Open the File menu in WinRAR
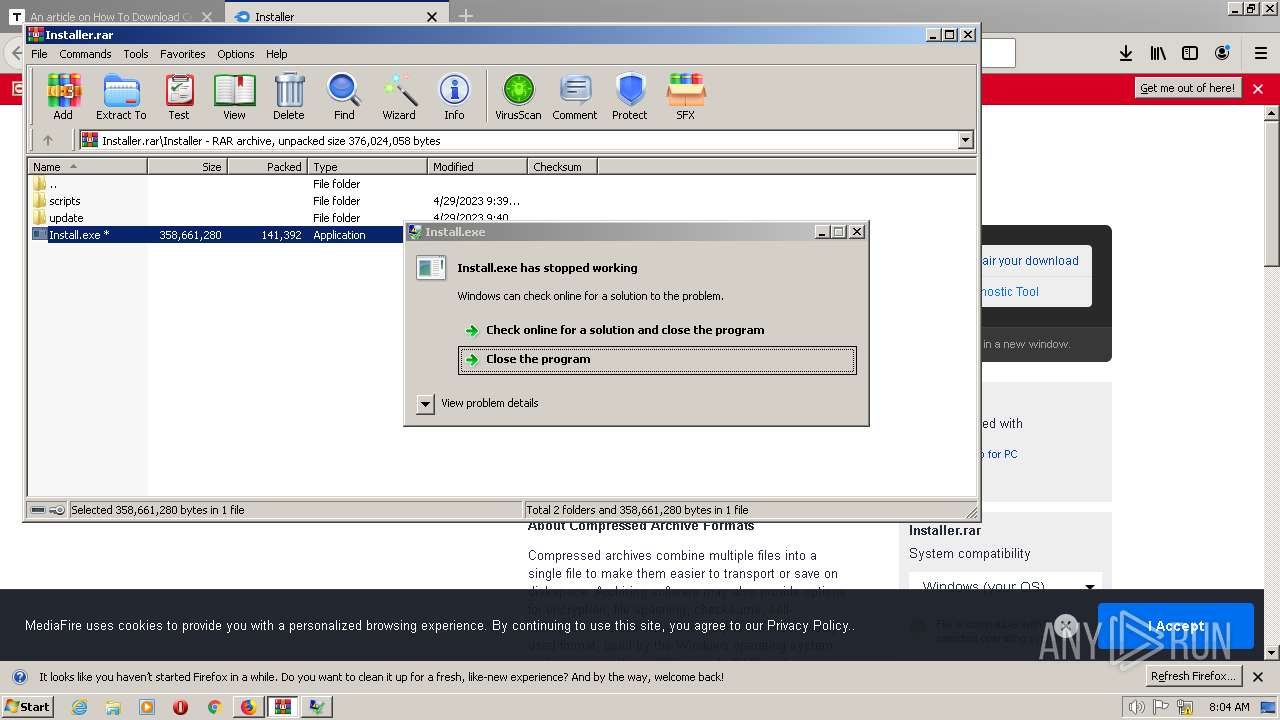This screenshot has width=1280, height=720. (39, 54)
